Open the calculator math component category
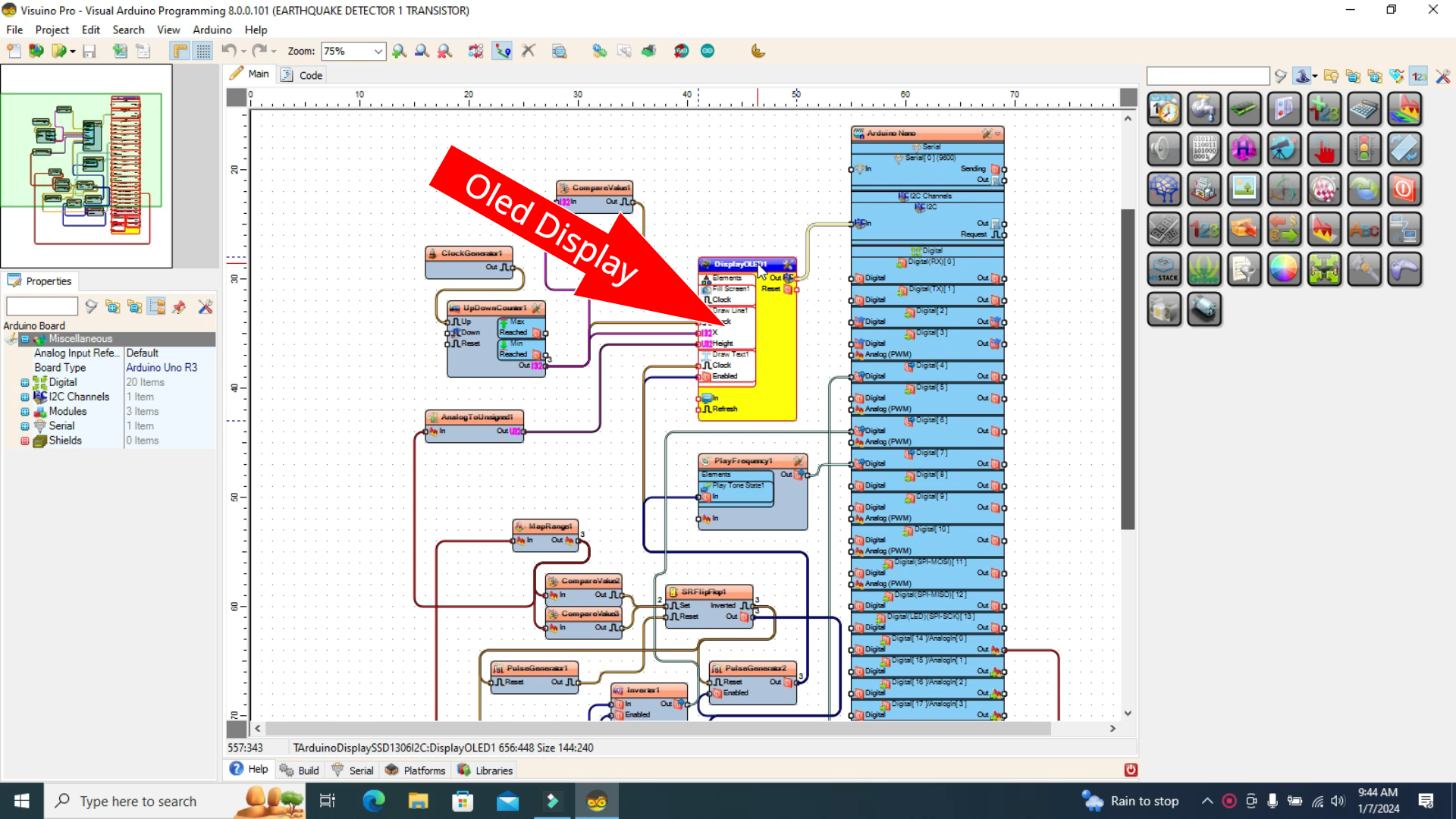The width and height of the screenshot is (1456, 819). pyautogui.click(x=1364, y=110)
